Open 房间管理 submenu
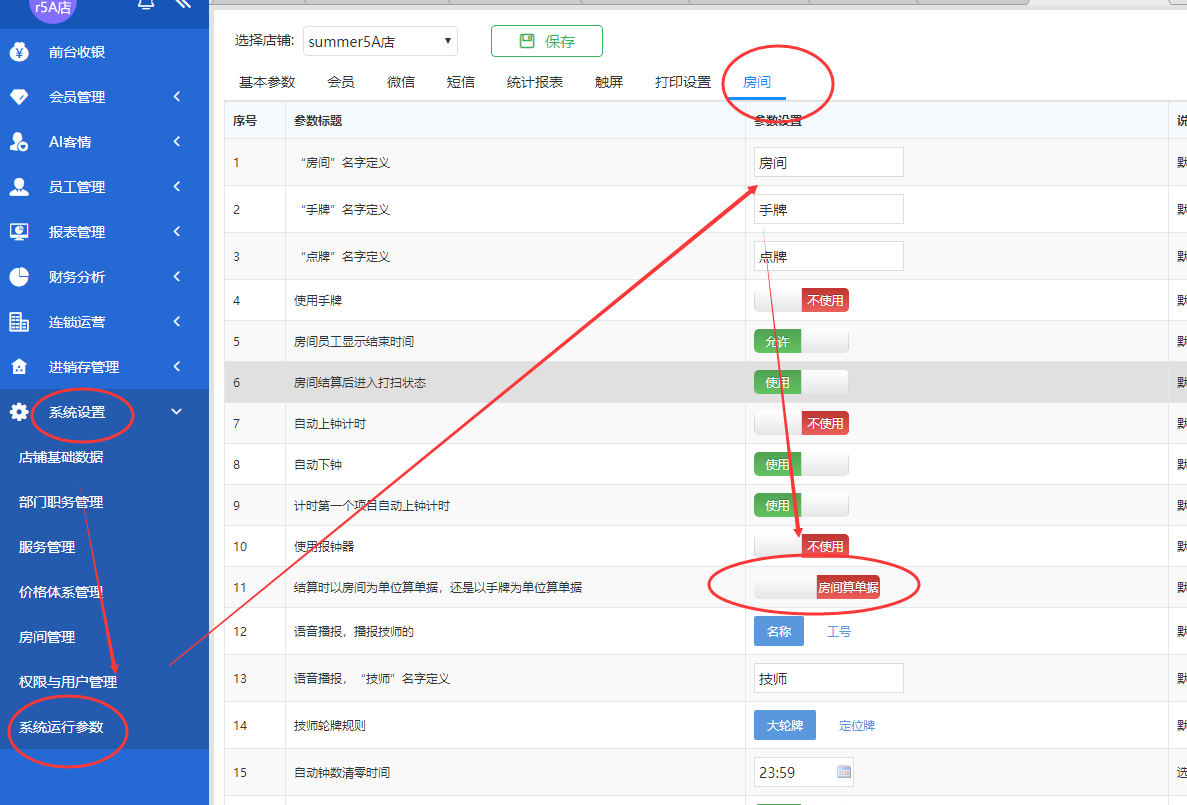The height and width of the screenshot is (805, 1187). pyautogui.click(x=47, y=637)
